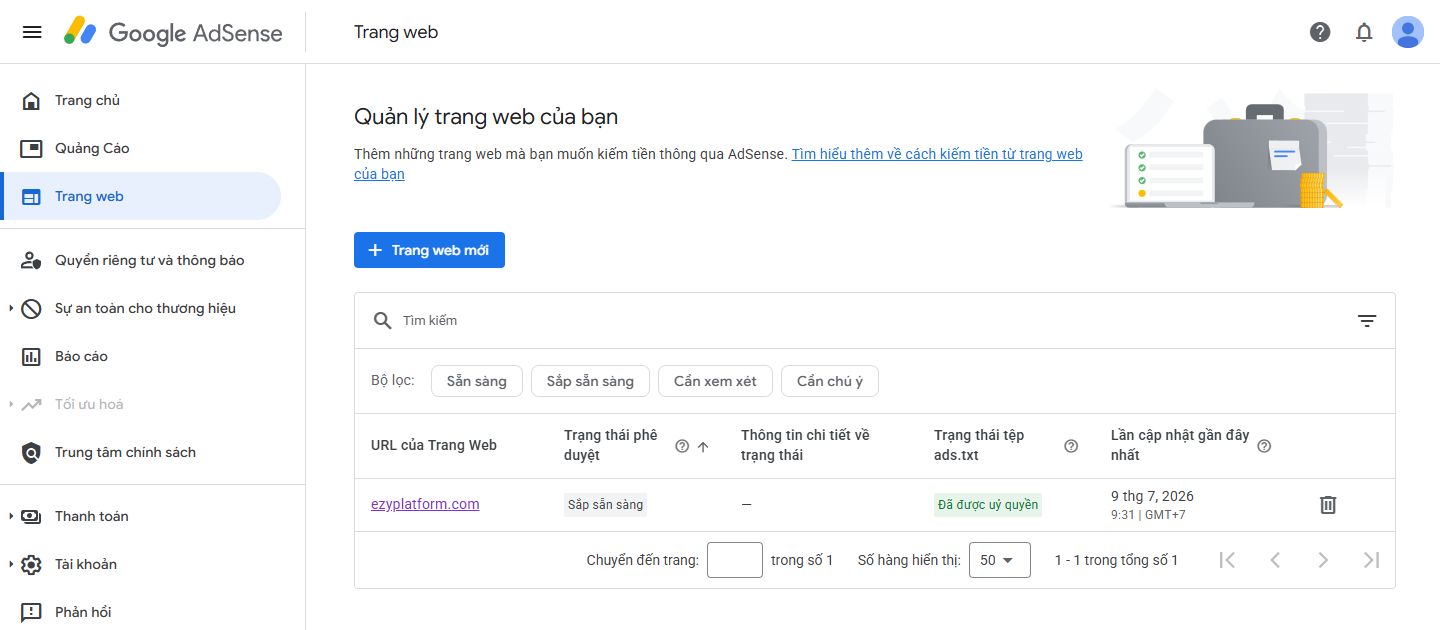The image size is (1440, 630).
Task: Click the Quản lý trang web của bạn heading
Action: (x=486, y=116)
